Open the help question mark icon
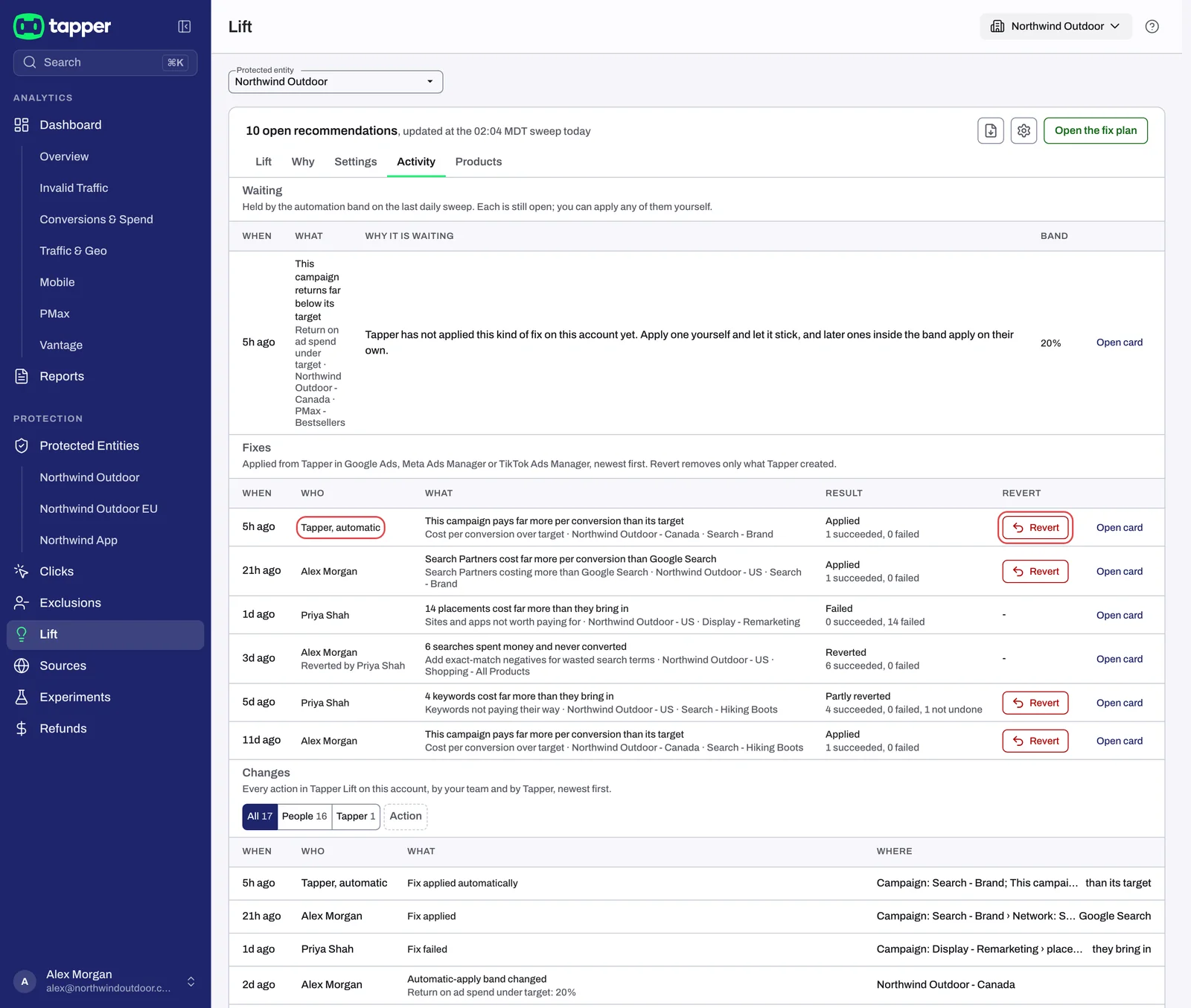The width and height of the screenshot is (1191, 1008). 1152,27
